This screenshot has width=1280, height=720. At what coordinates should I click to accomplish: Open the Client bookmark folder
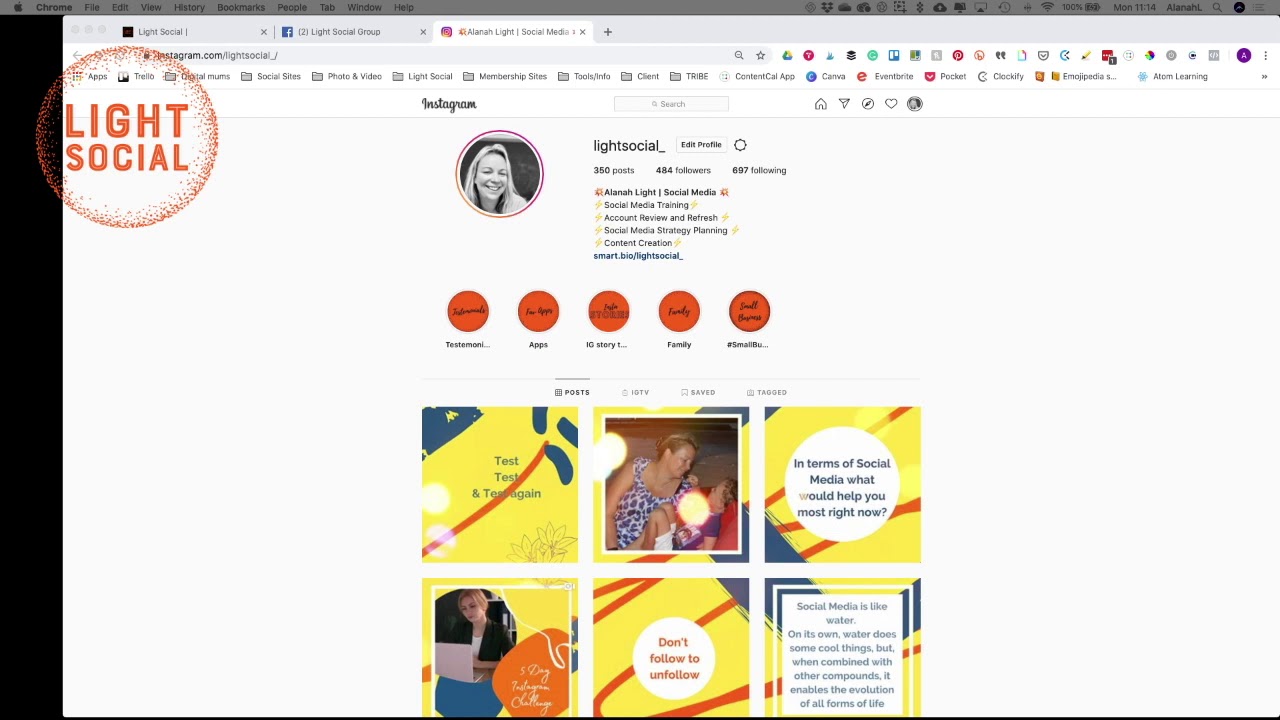(640, 77)
